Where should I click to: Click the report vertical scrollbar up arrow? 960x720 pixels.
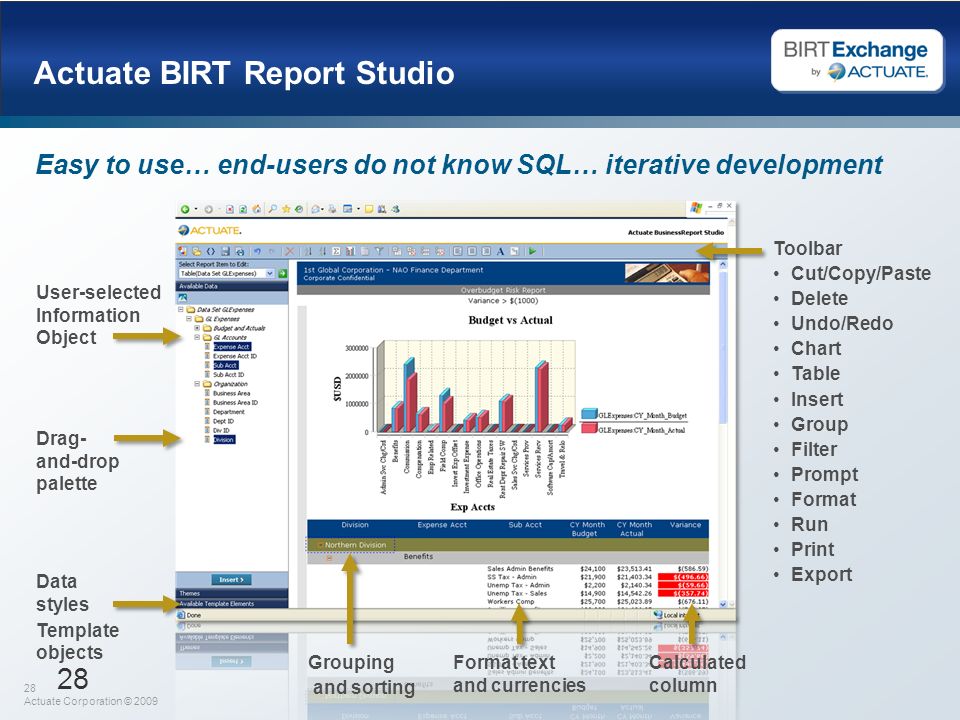pos(723,265)
